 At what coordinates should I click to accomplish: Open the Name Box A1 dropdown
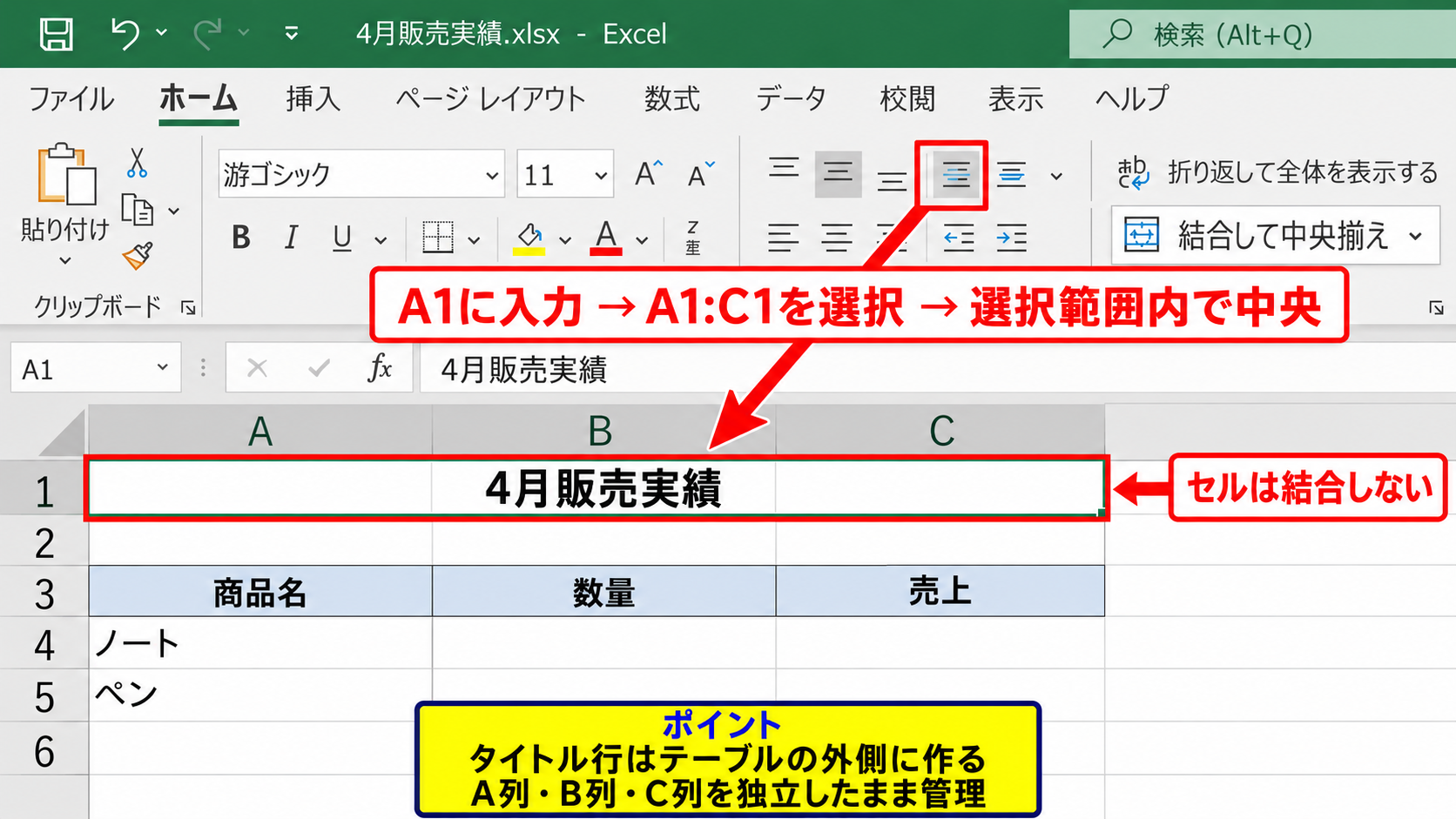(162, 368)
